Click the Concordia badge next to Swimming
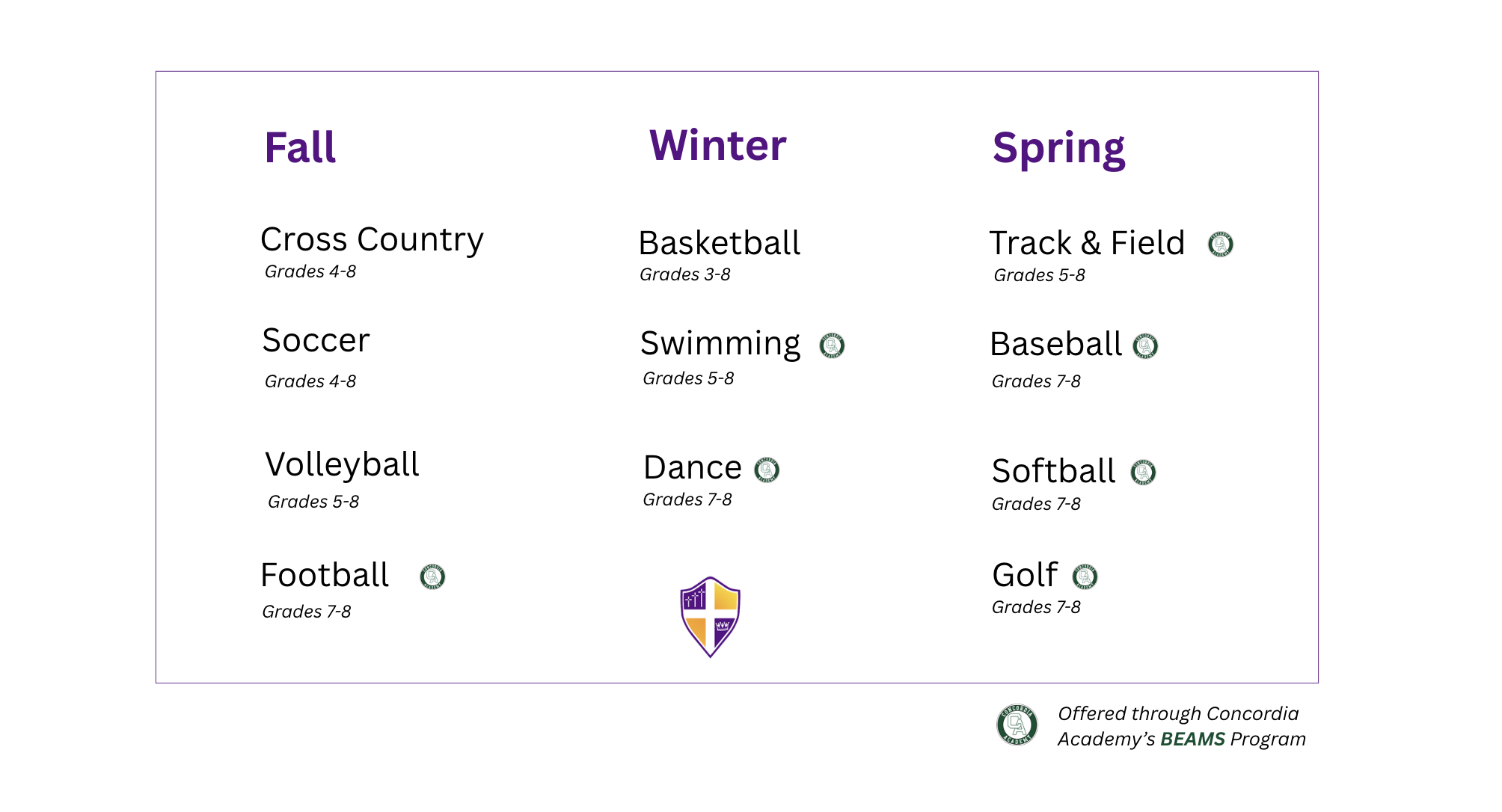This screenshot has width=1502, height=812. (x=832, y=345)
